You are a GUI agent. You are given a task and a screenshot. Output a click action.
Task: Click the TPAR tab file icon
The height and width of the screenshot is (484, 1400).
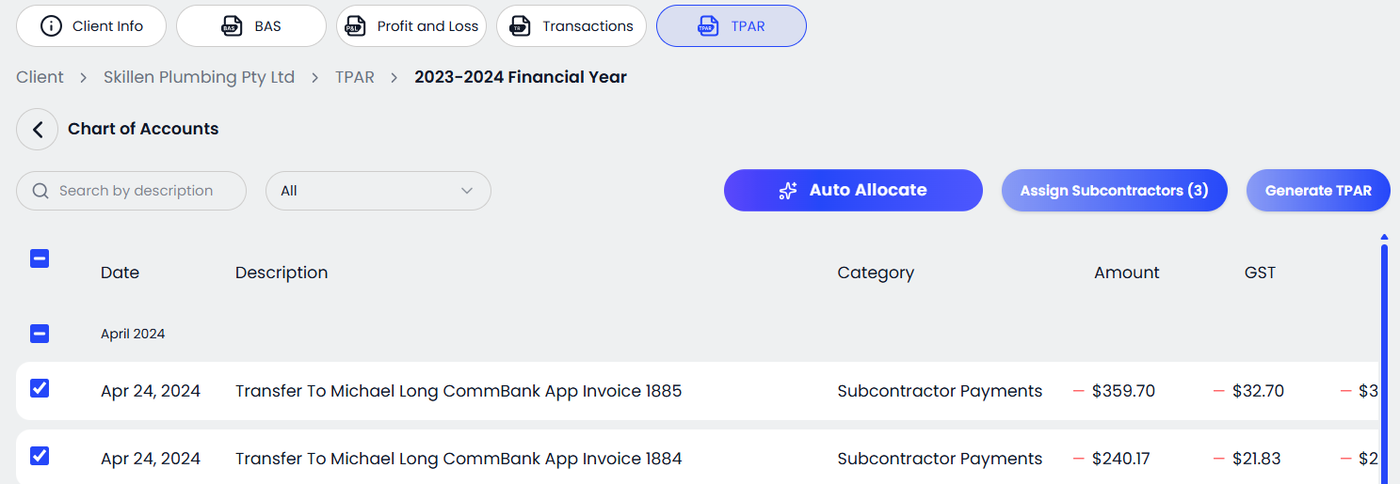(707, 26)
